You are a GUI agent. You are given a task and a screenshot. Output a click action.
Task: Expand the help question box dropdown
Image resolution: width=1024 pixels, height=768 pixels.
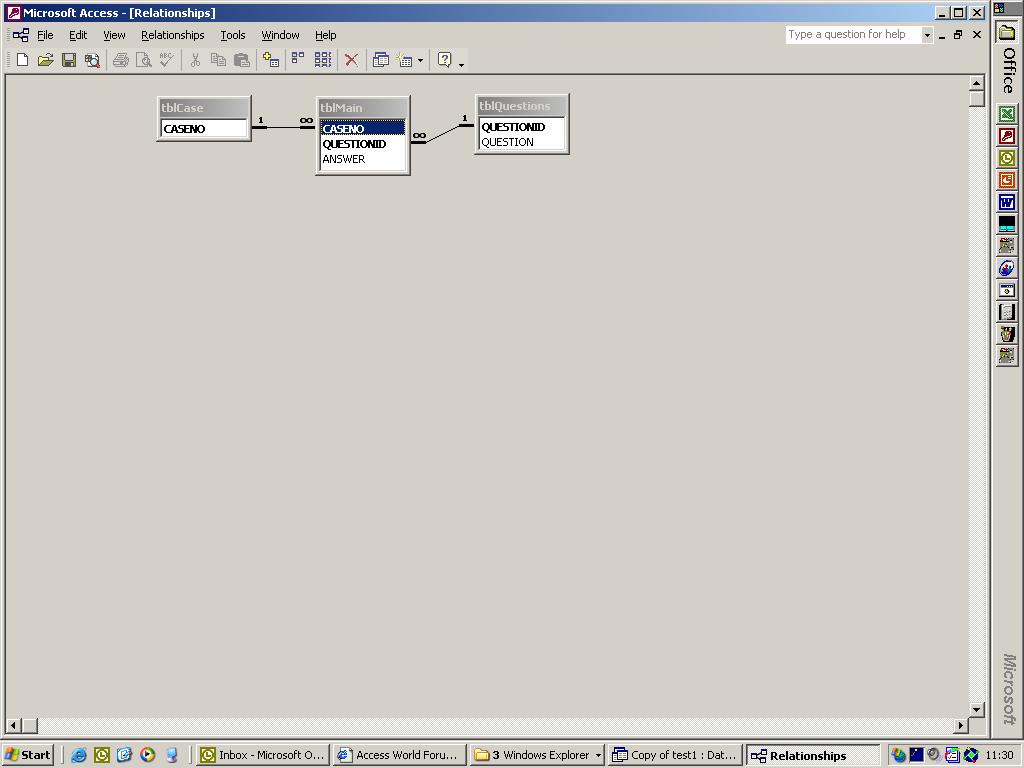click(x=927, y=35)
